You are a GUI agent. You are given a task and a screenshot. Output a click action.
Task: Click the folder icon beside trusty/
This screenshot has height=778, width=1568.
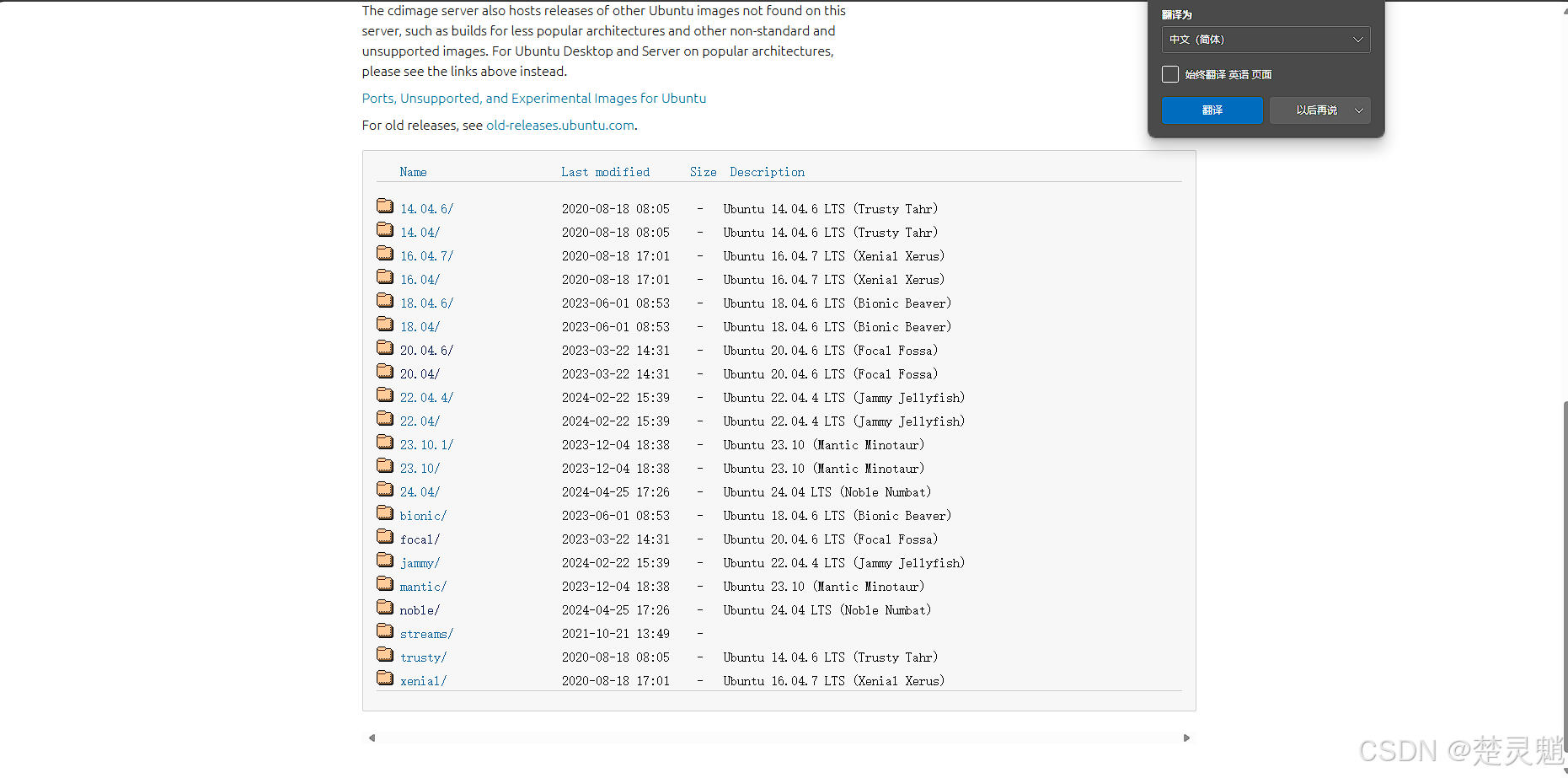[385, 654]
